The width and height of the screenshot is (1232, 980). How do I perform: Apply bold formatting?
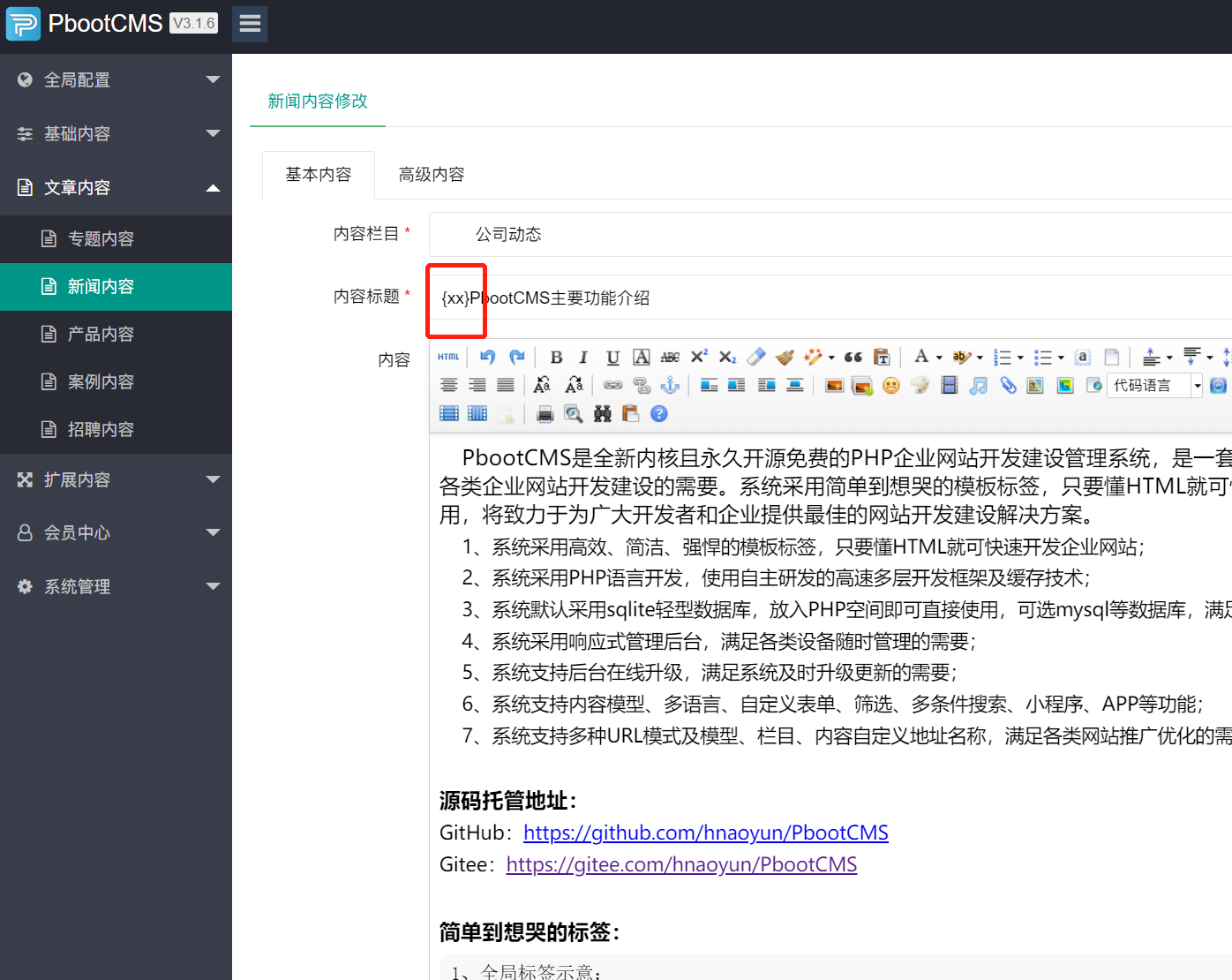click(556, 357)
